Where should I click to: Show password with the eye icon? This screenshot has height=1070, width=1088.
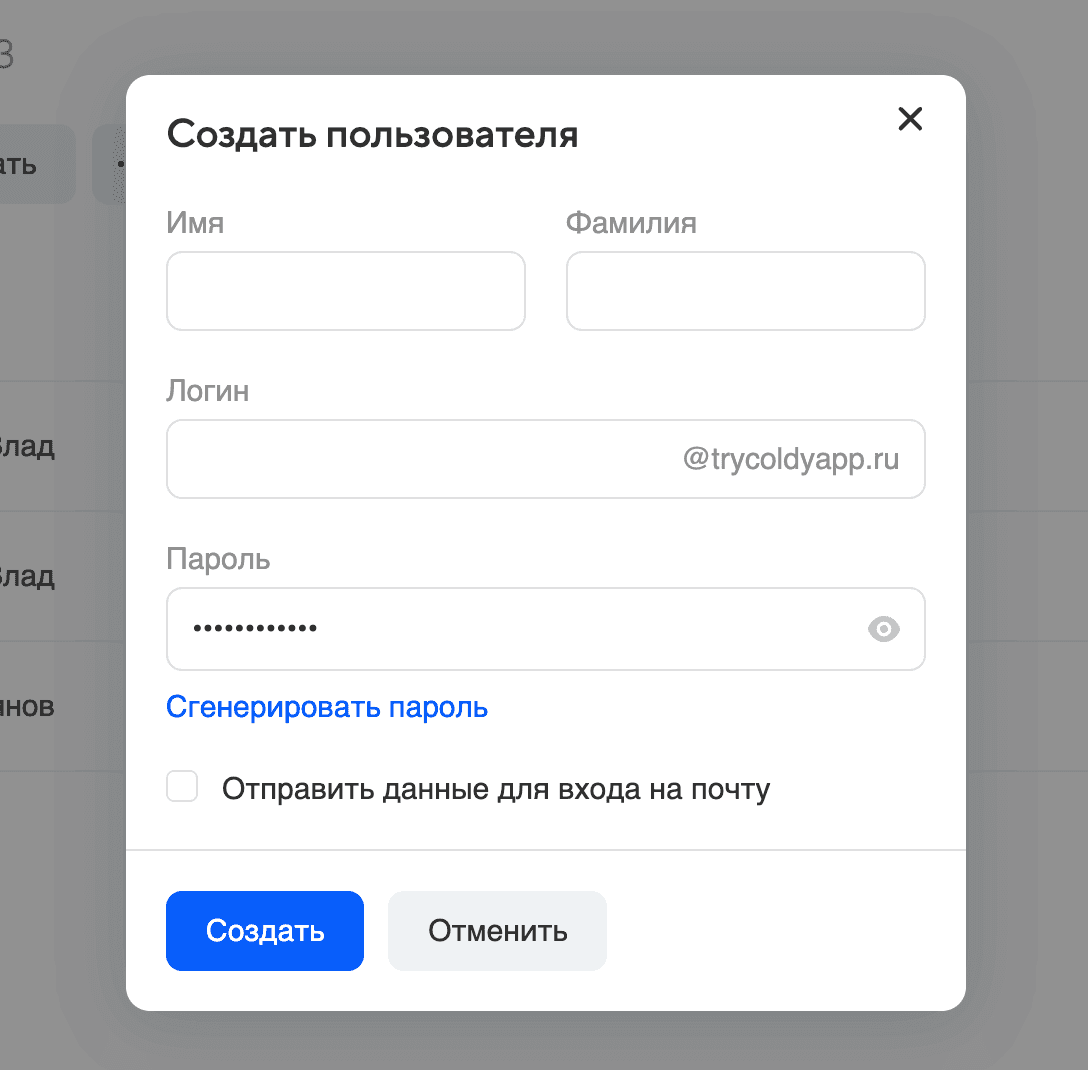(x=883, y=629)
